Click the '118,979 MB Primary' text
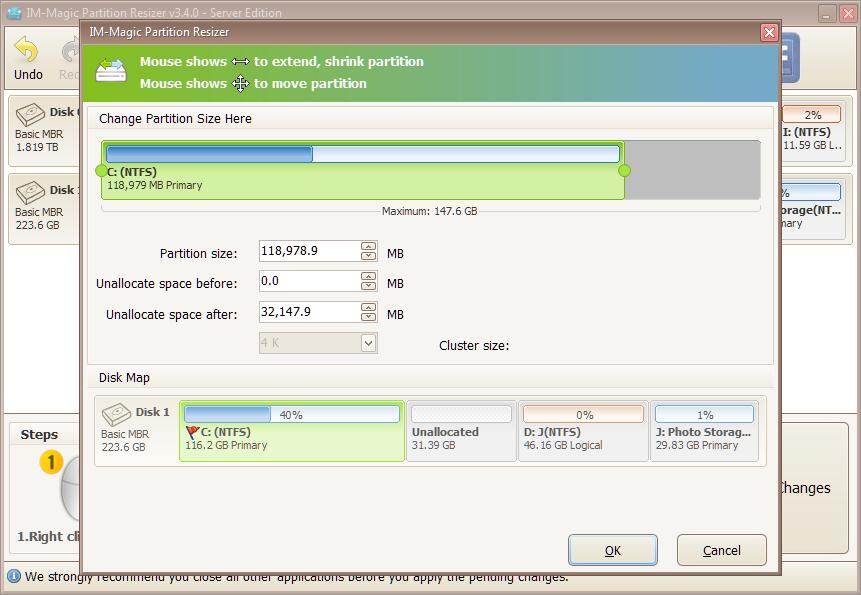 pyautogui.click(x=154, y=186)
